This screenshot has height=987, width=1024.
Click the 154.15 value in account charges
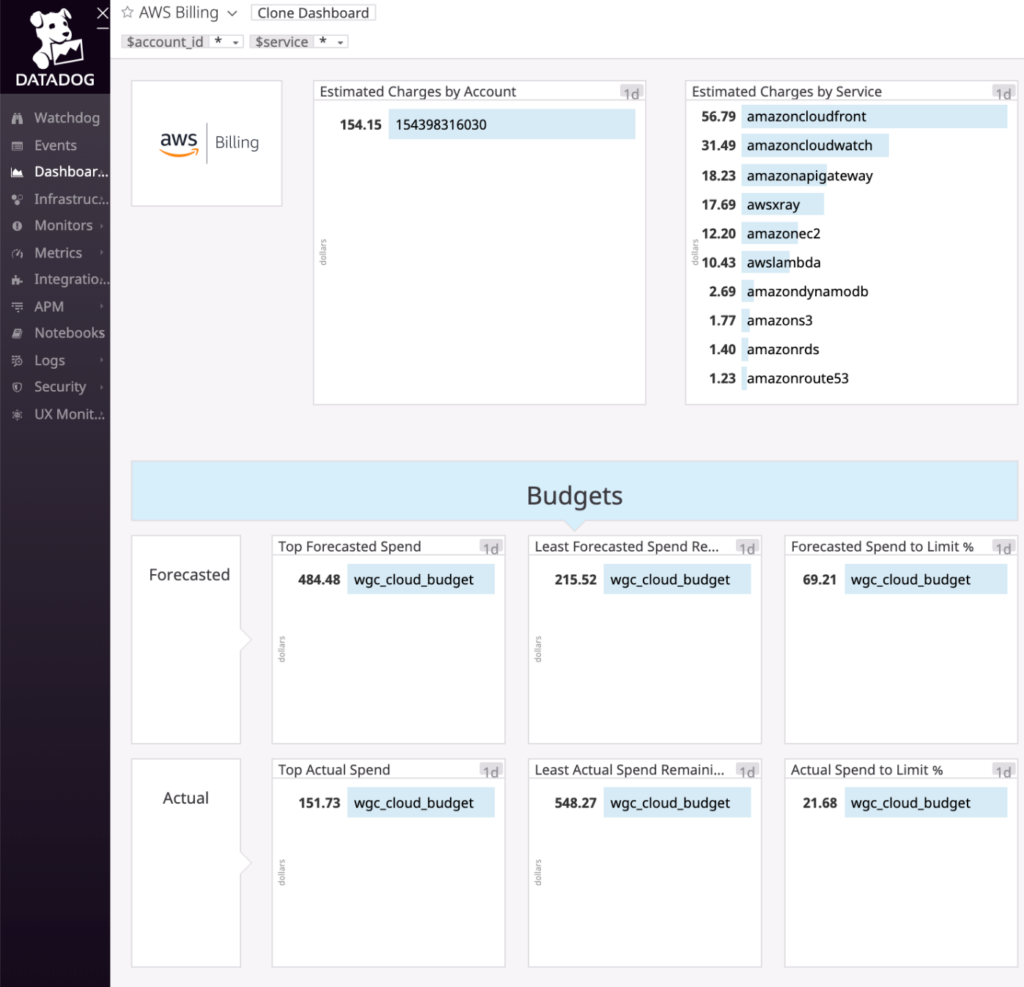[x=360, y=125]
